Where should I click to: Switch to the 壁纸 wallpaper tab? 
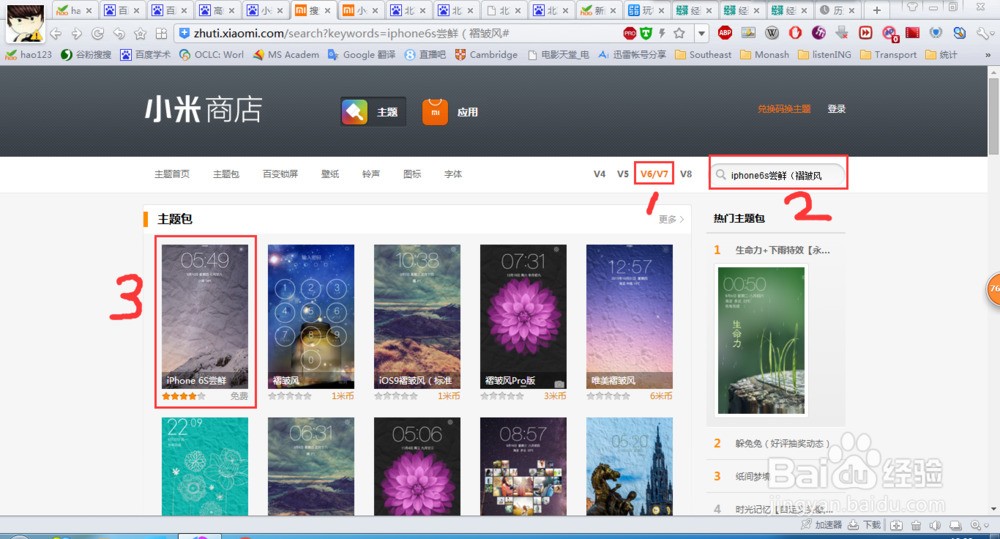click(x=330, y=174)
